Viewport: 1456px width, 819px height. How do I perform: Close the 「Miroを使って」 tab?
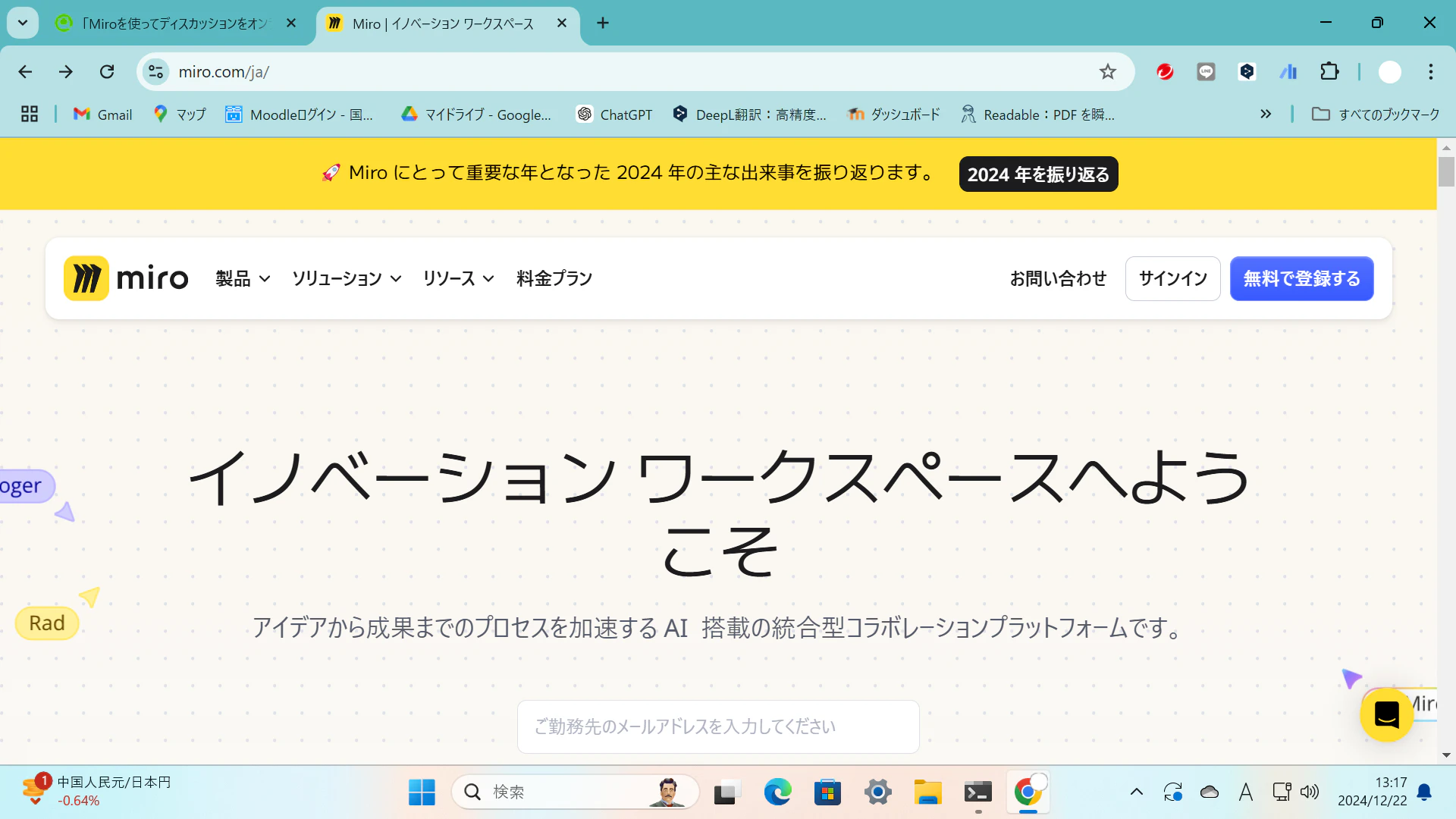point(291,24)
